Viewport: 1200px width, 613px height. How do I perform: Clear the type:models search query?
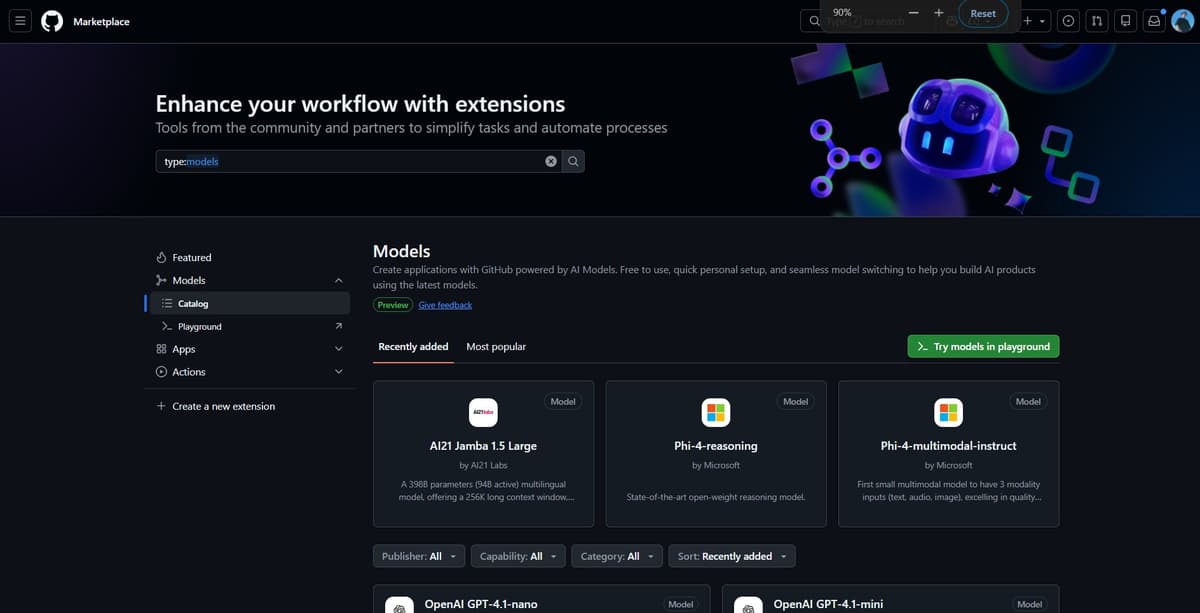pyautogui.click(x=550, y=161)
